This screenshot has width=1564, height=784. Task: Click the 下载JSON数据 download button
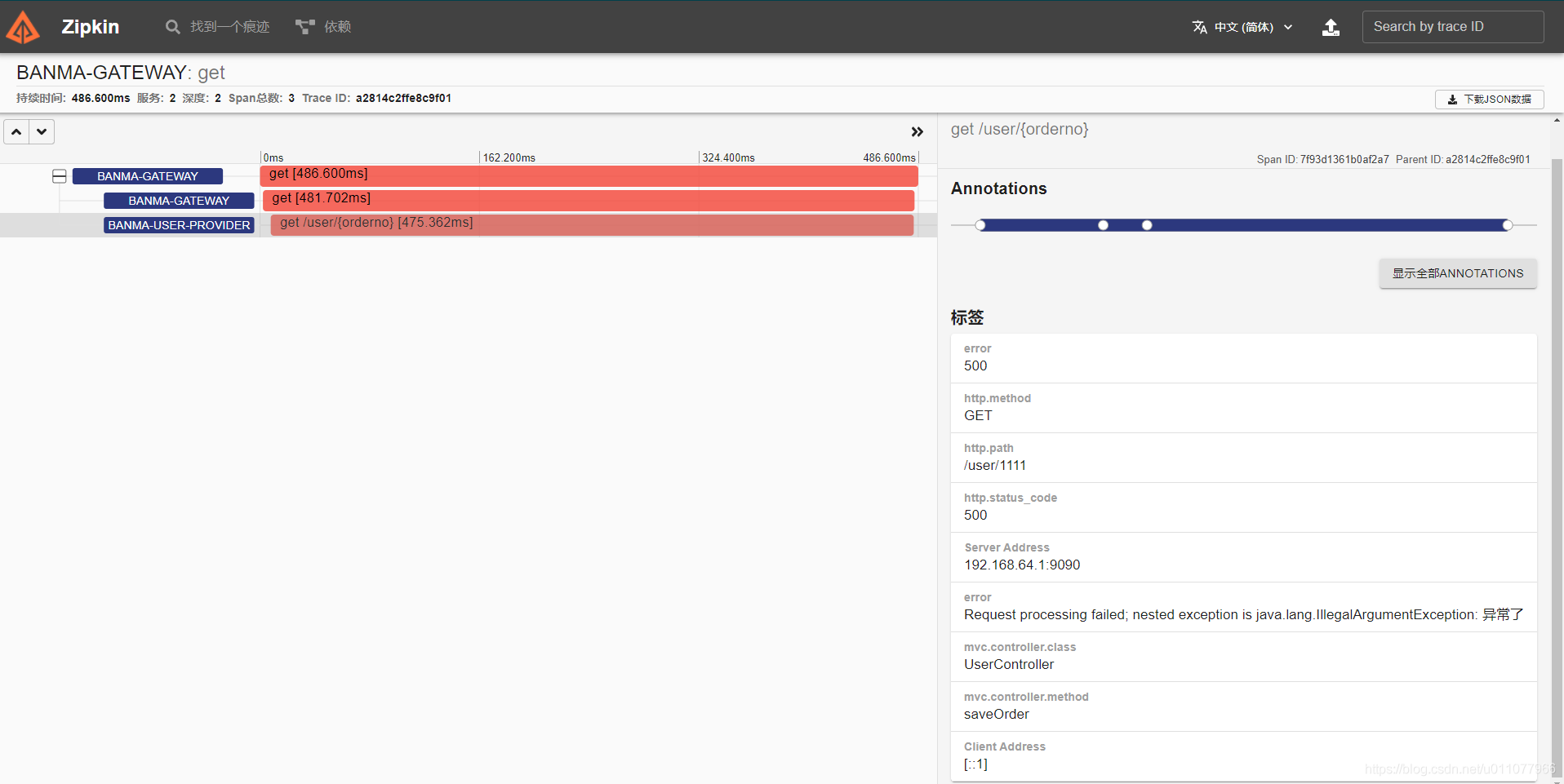click(1489, 100)
